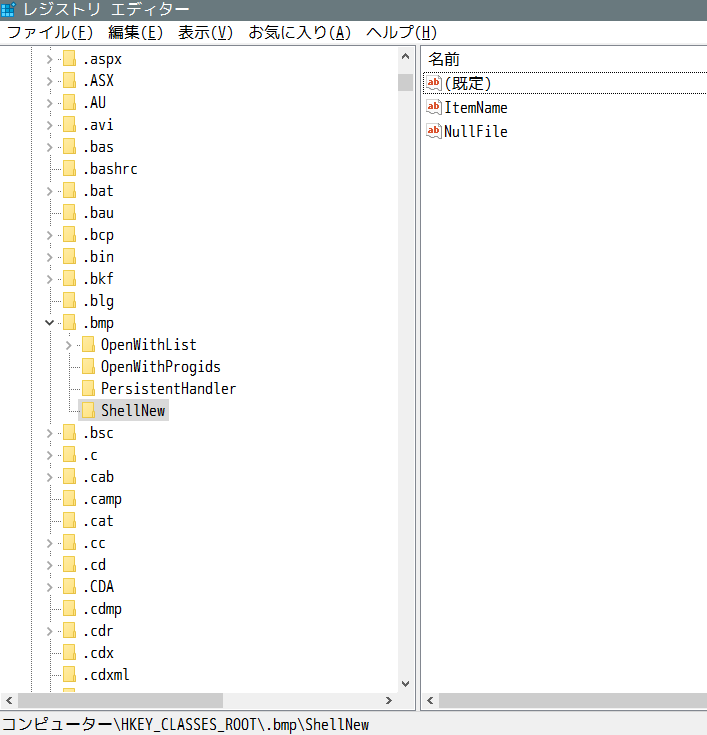Select the ItemName value name

pos(476,107)
